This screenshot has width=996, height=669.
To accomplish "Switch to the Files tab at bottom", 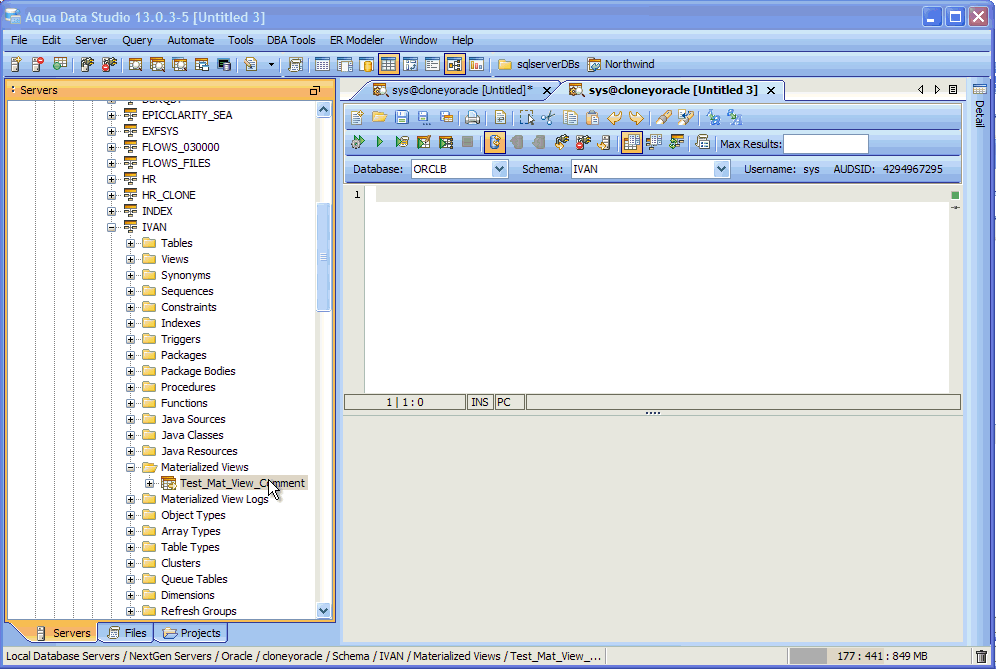I will 127,633.
